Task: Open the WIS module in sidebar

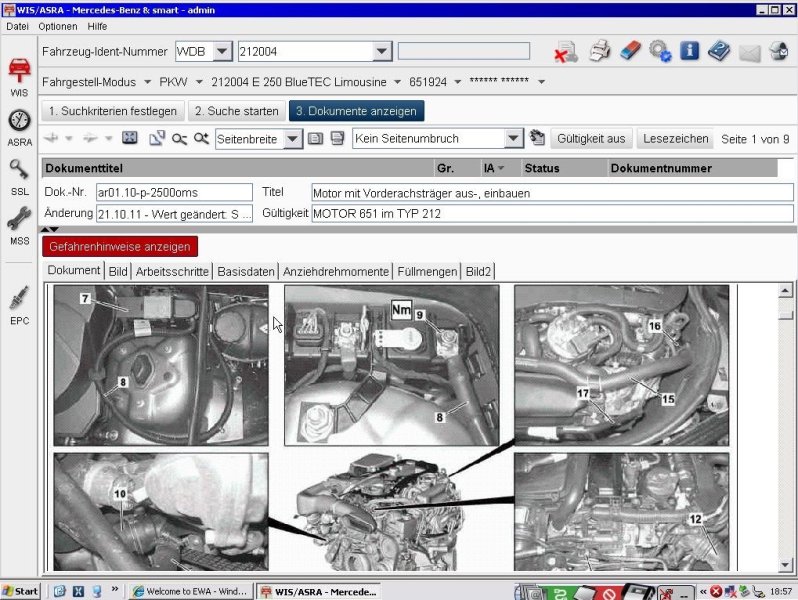Action: (x=19, y=77)
